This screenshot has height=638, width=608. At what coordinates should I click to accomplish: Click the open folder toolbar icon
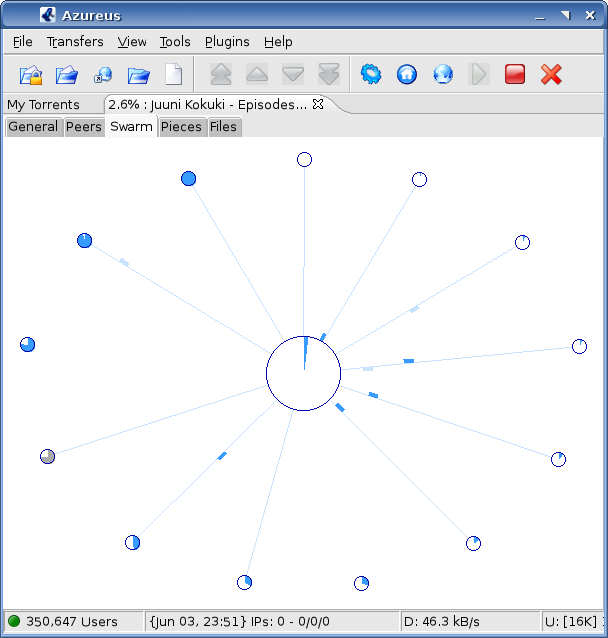pyautogui.click(x=138, y=75)
